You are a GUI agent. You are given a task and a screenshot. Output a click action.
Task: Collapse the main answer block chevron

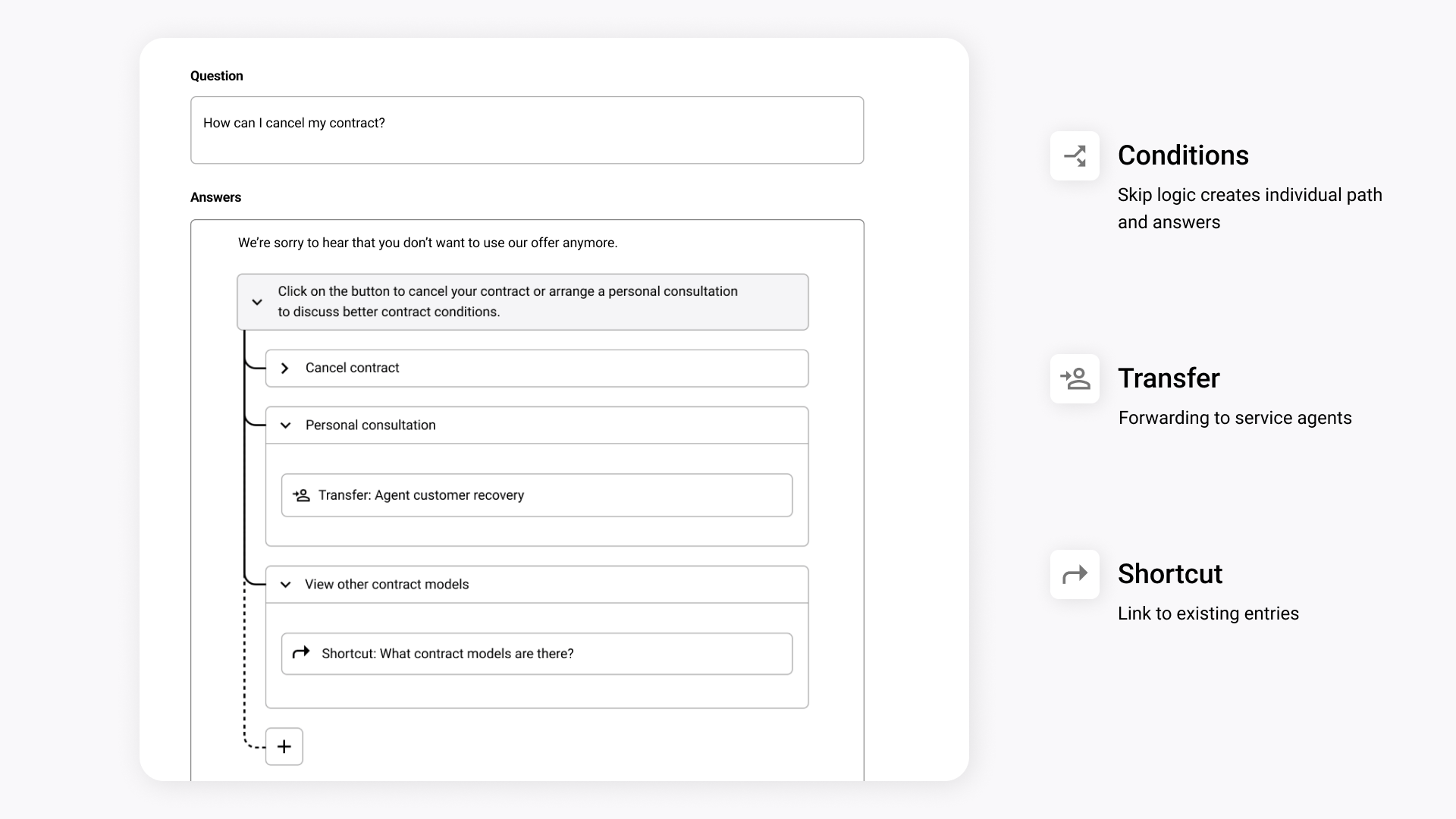(x=257, y=302)
